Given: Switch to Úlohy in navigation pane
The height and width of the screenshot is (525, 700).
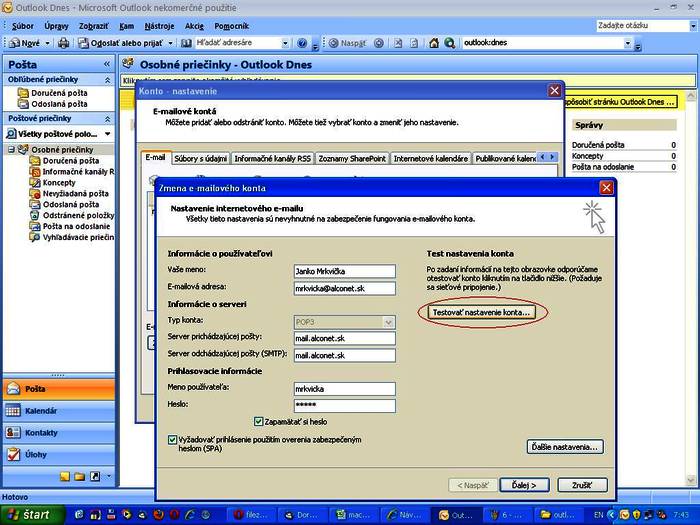Looking at the screenshot, I should tap(59, 454).
